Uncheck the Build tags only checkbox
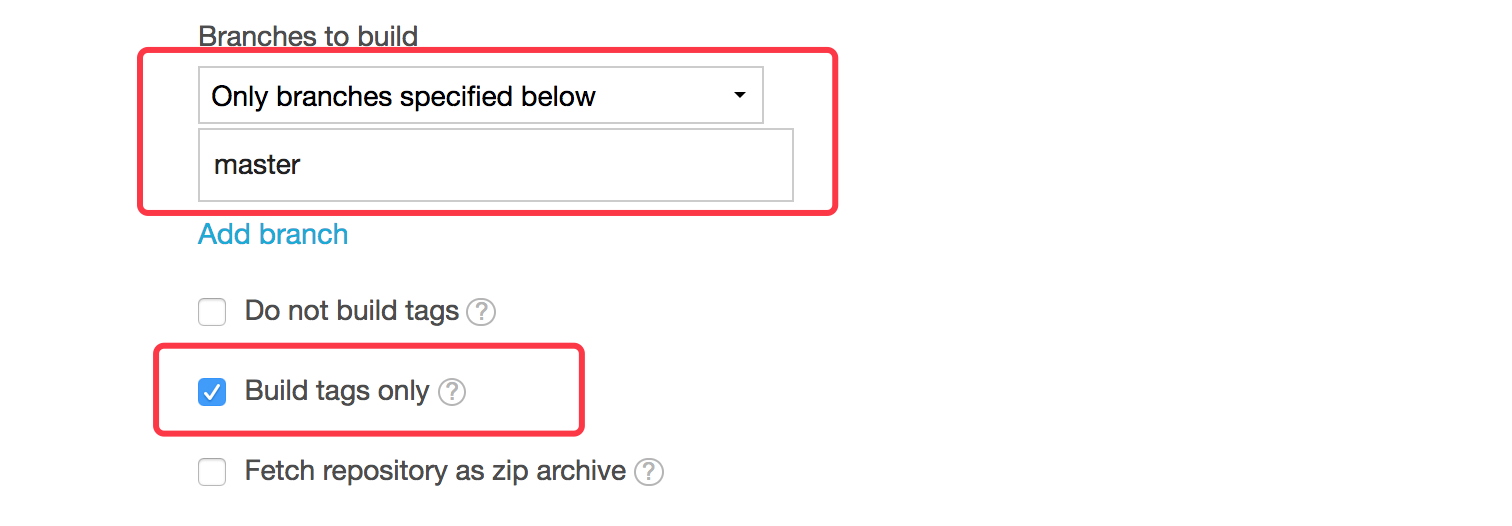Screen dimensions: 1512x526 212,392
